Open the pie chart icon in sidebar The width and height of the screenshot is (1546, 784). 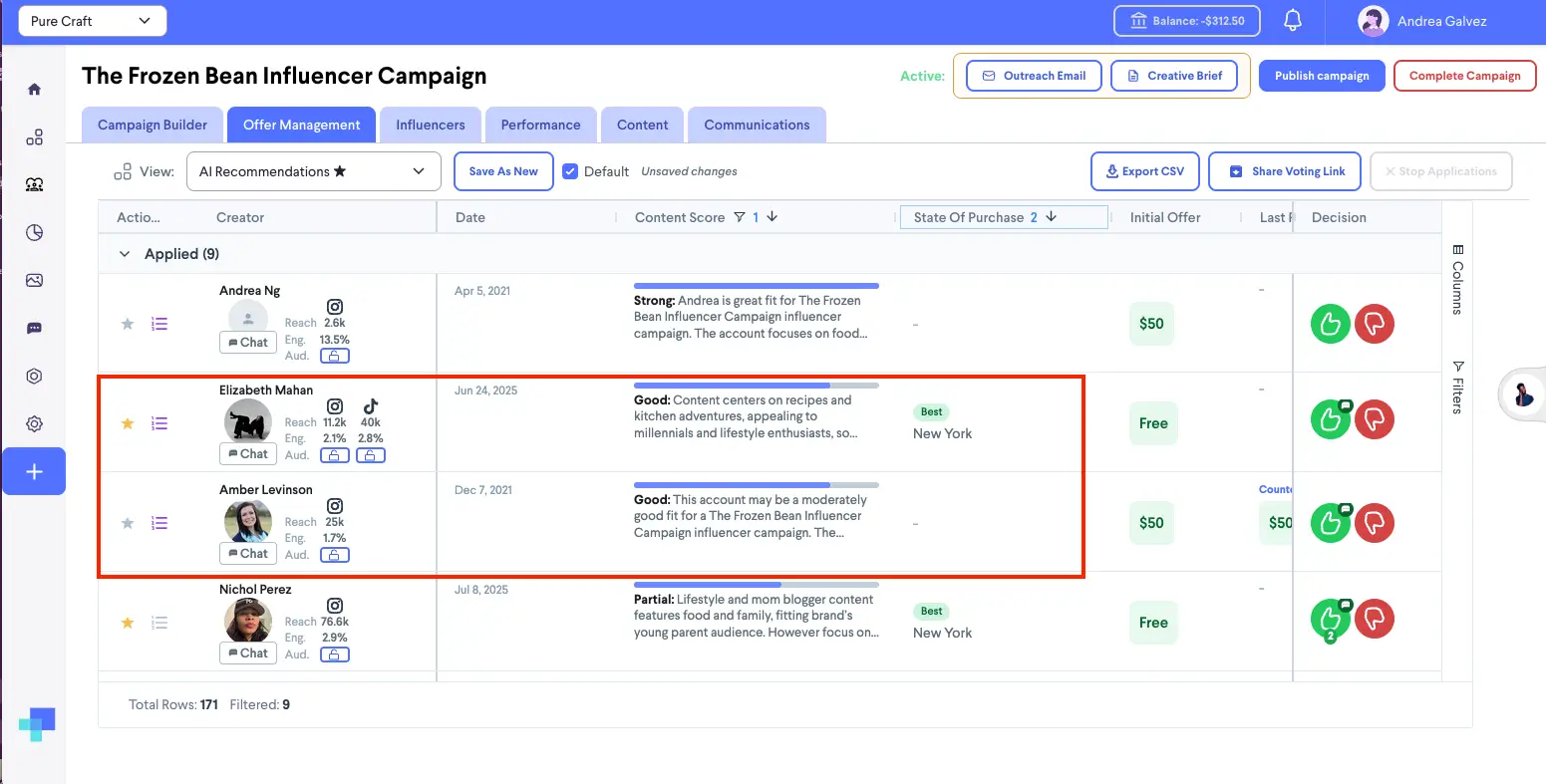[34, 232]
